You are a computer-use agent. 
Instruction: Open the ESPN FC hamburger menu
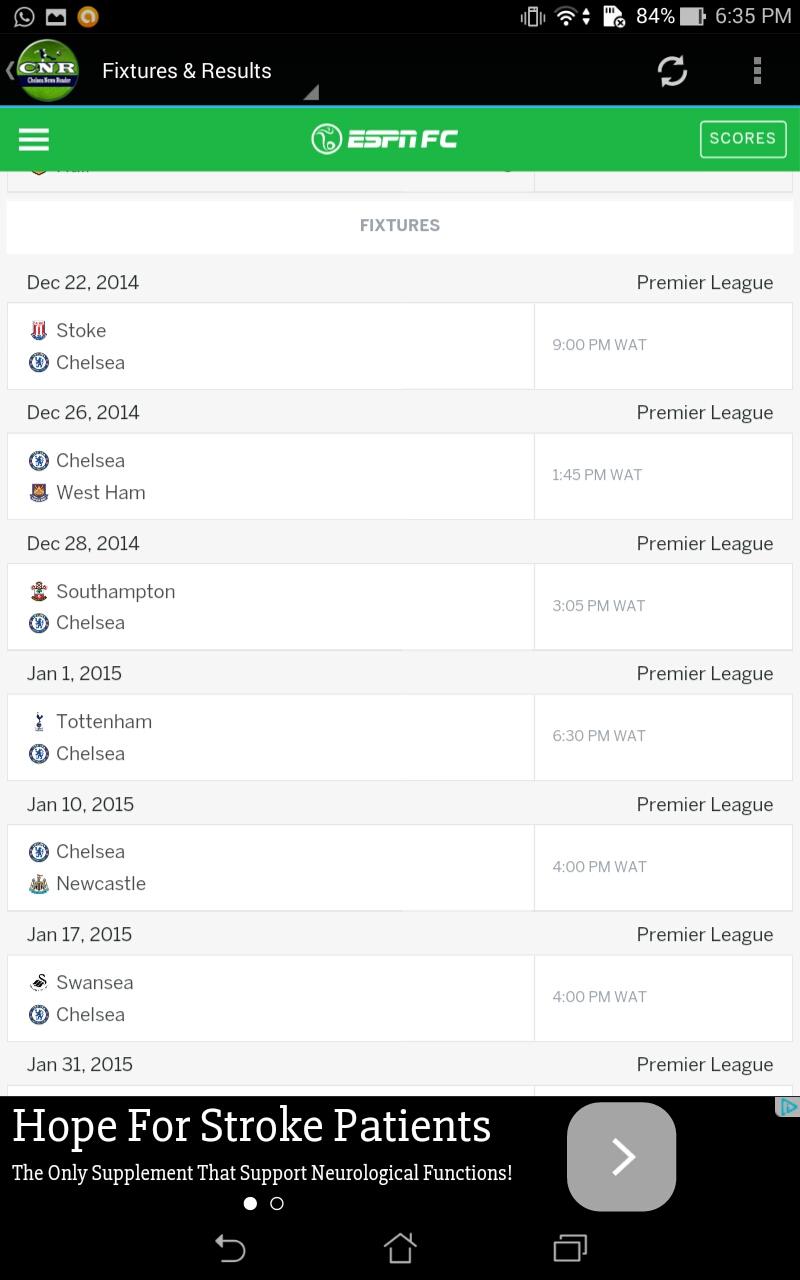tap(34, 139)
